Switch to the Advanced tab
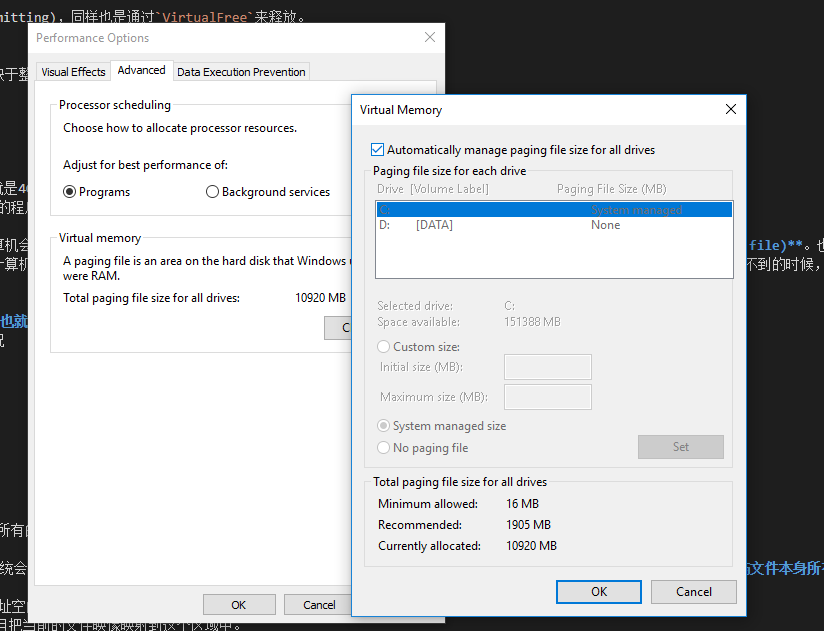 pyautogui.click(x=141, y=70)
